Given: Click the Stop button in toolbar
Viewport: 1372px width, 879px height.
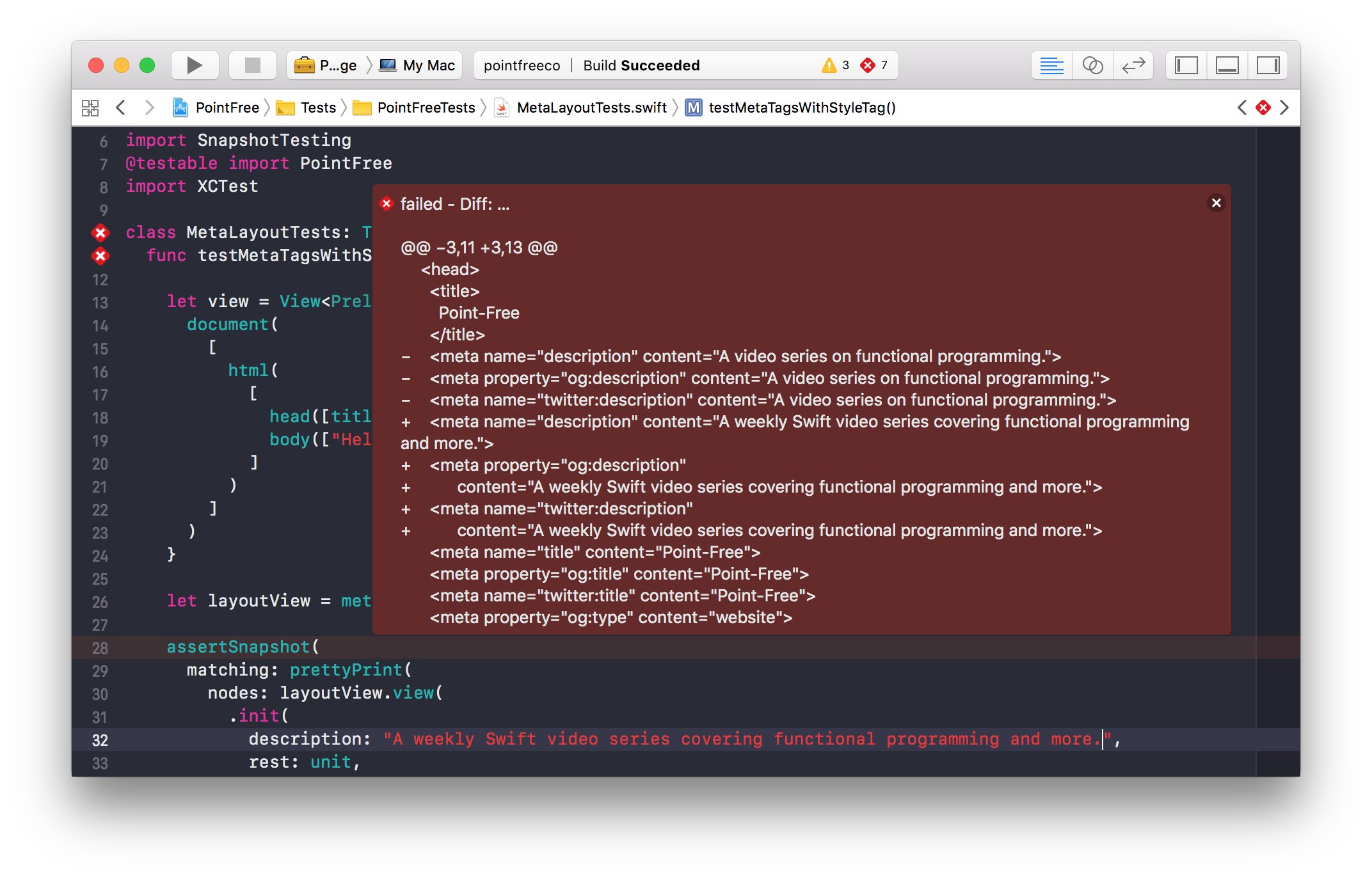Looking at the screenshot, I should pos(253,65).
